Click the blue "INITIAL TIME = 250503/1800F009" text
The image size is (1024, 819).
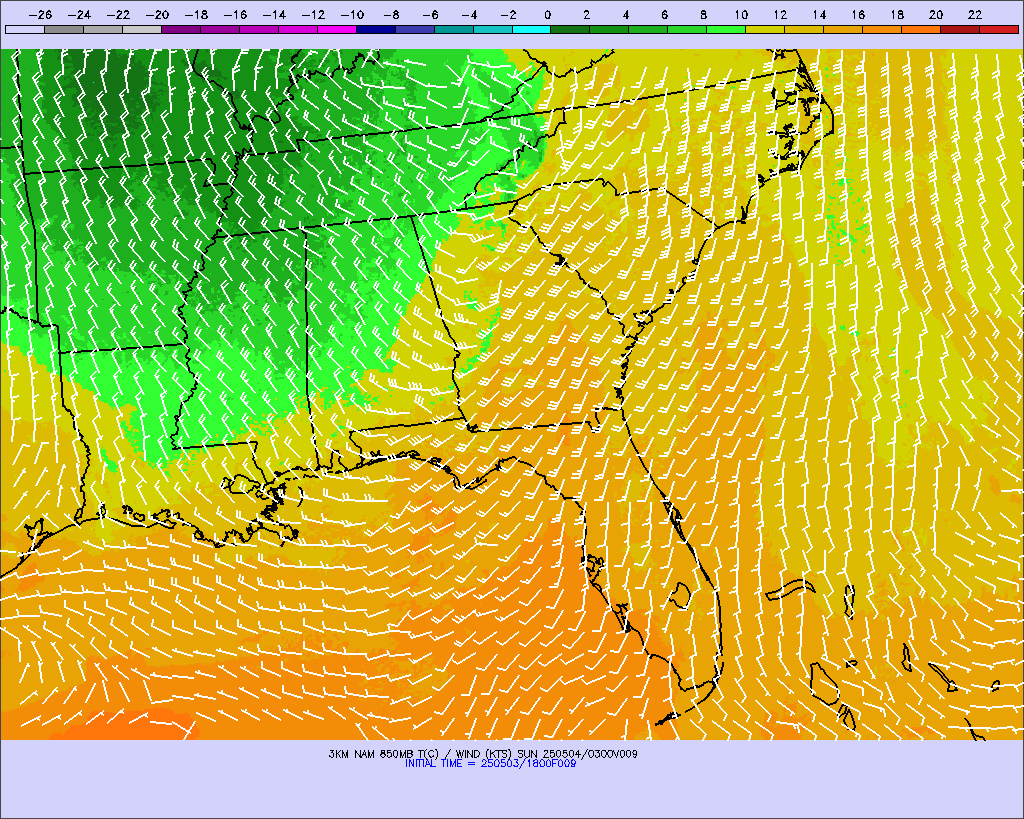click(490, 763)
